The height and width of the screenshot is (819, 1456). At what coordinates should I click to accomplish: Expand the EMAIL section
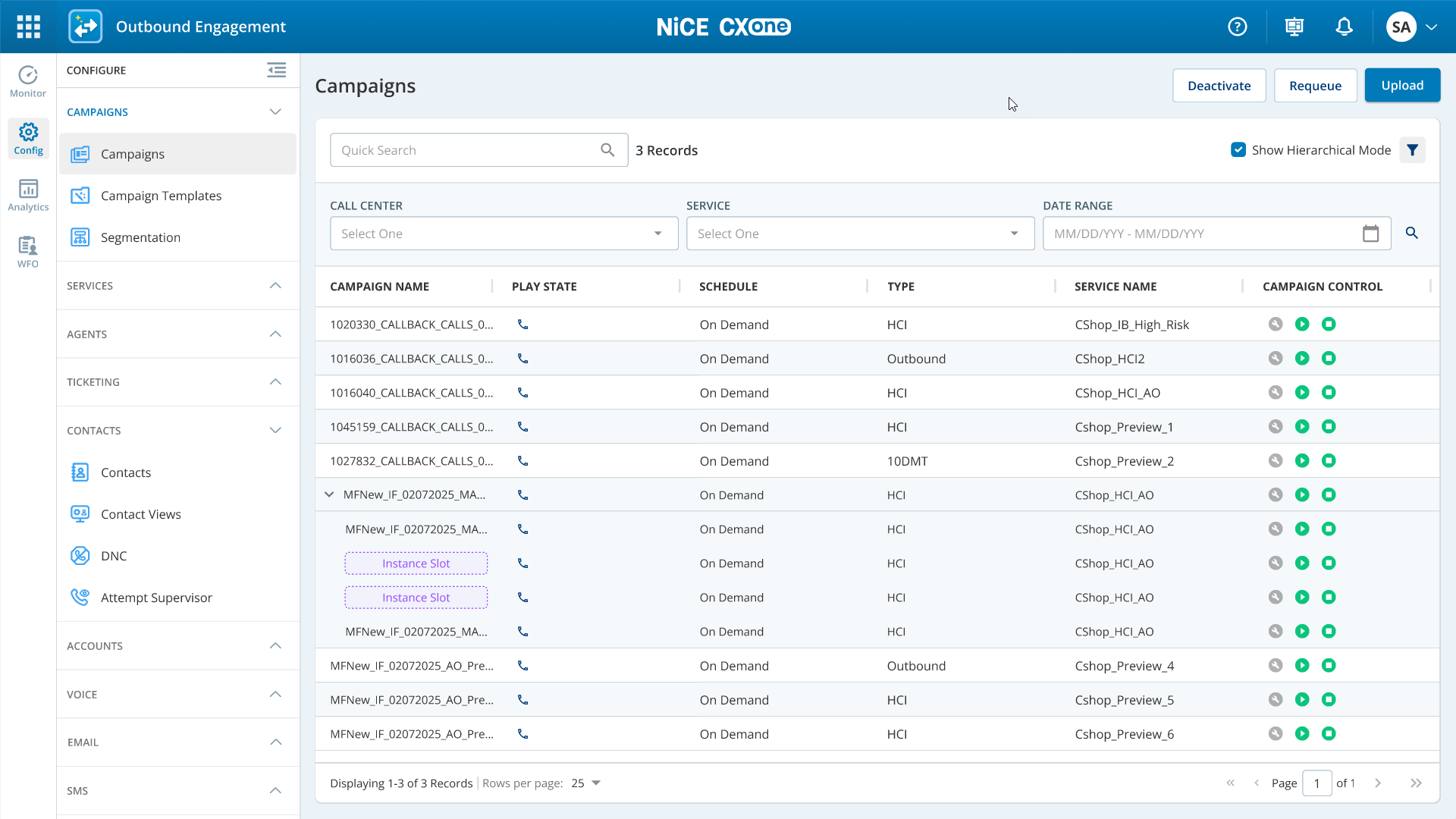[x=275, y=742]
